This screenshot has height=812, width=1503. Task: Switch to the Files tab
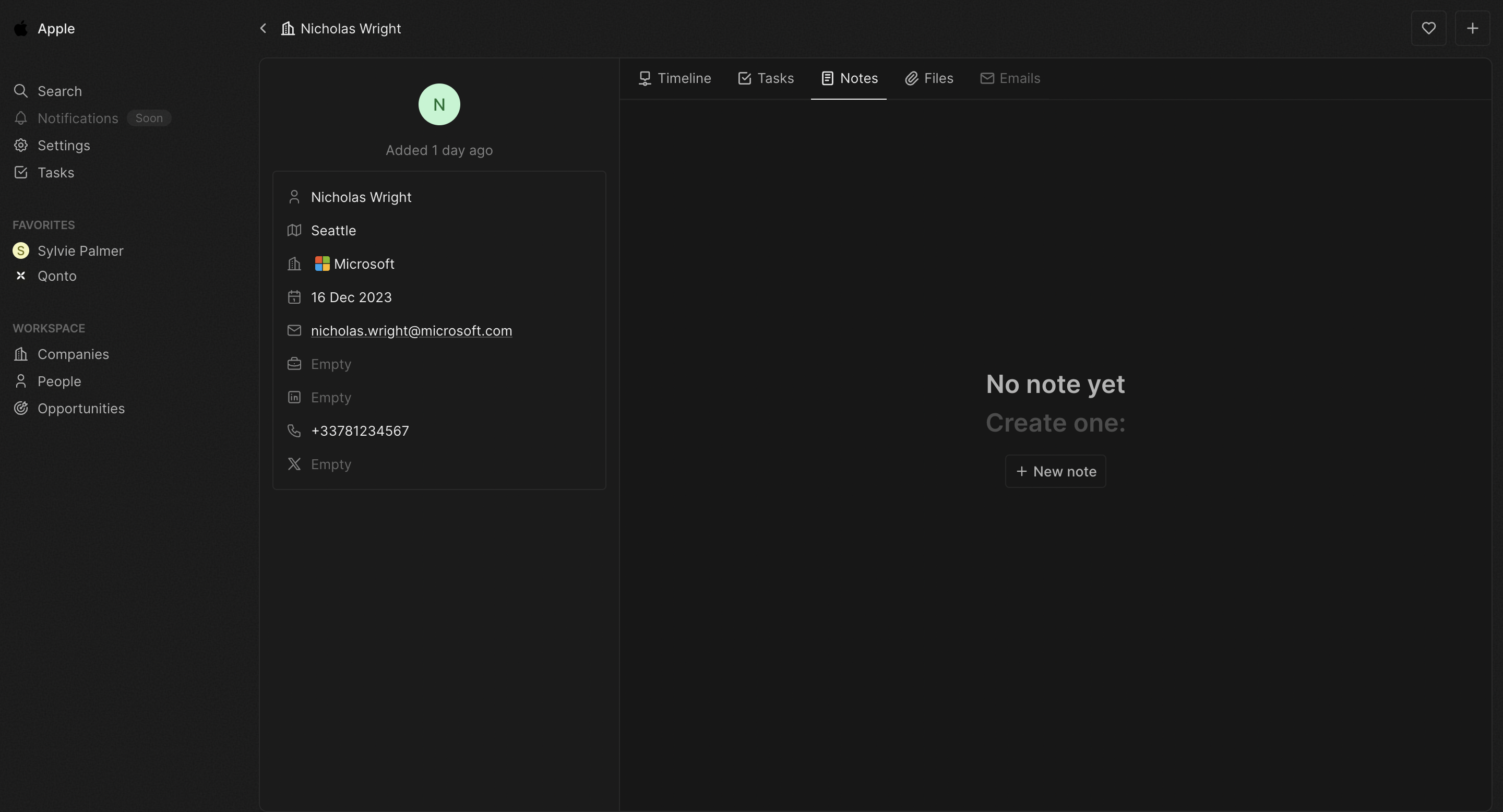pos(929,78)
